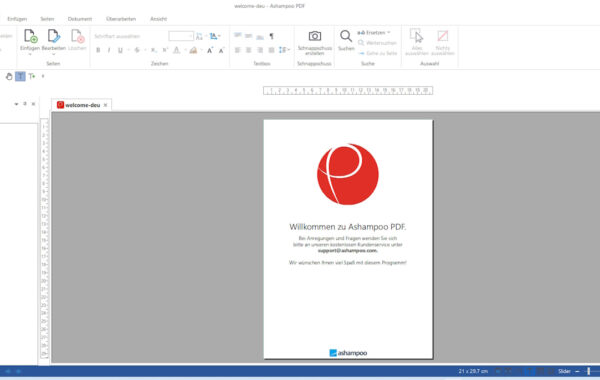The width and height of the screenshot is (600, 380).
Task: Pin the side panel
Action: 25,104
